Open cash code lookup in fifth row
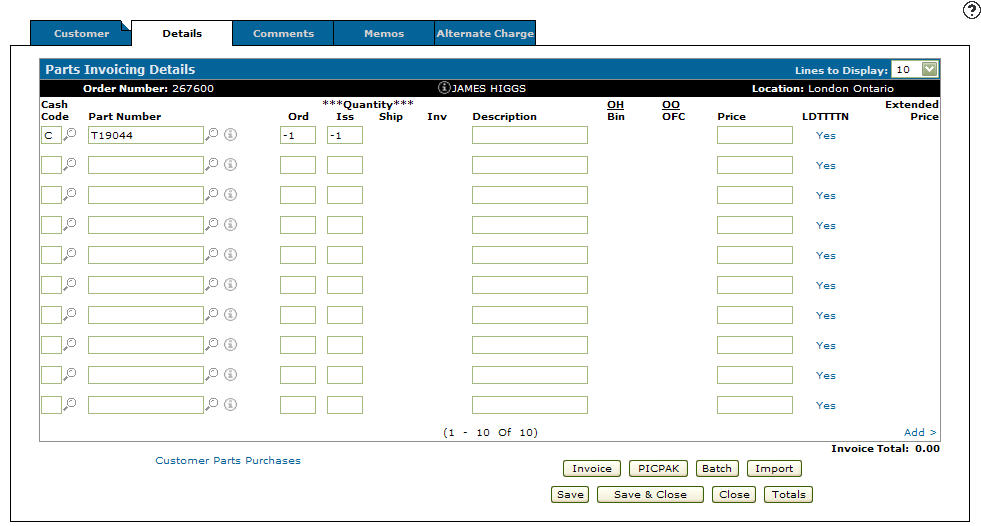This screenshot has height=526, width=981. [69, 254]
